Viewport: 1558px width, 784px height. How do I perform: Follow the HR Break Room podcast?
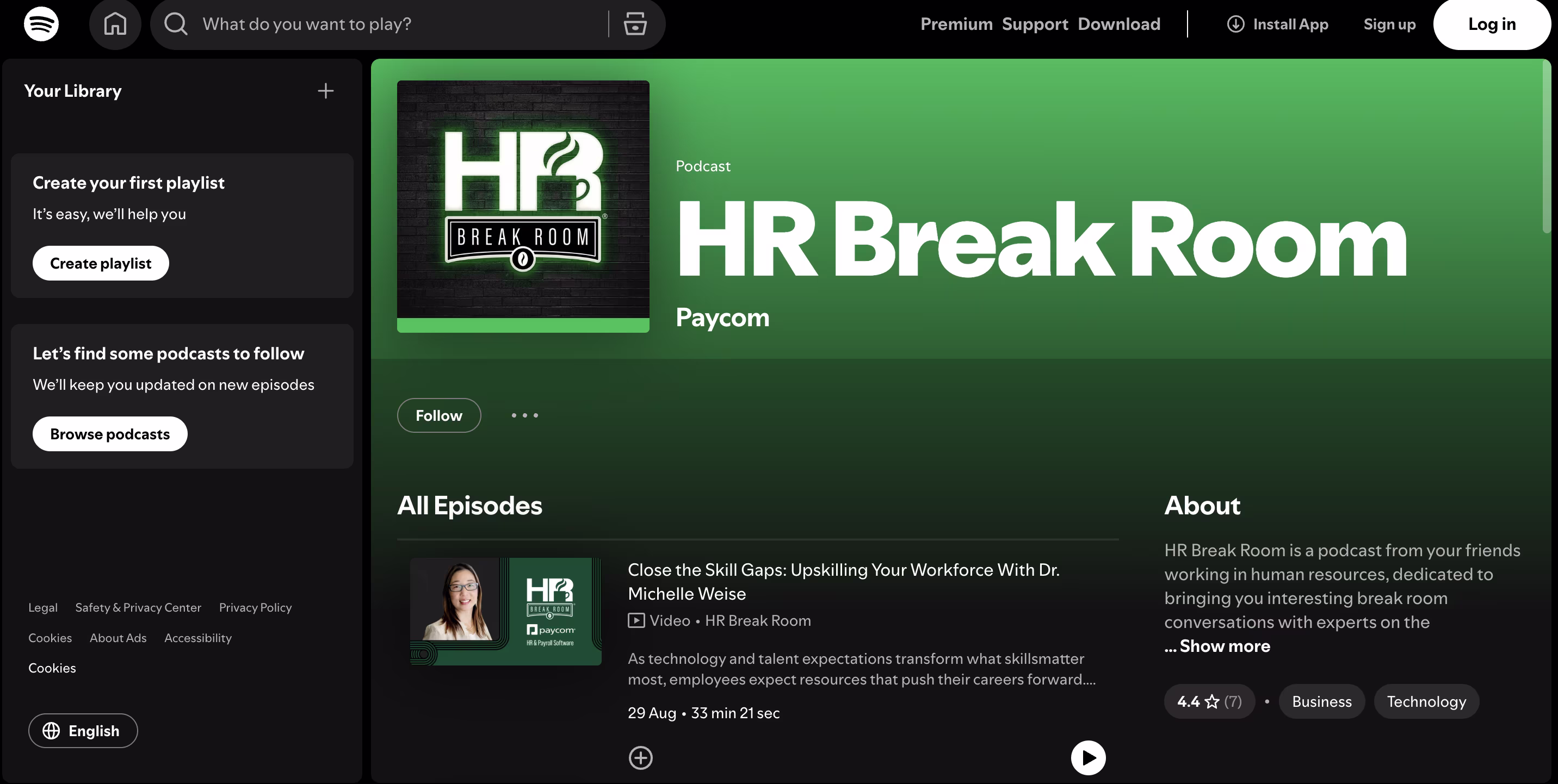438,415
